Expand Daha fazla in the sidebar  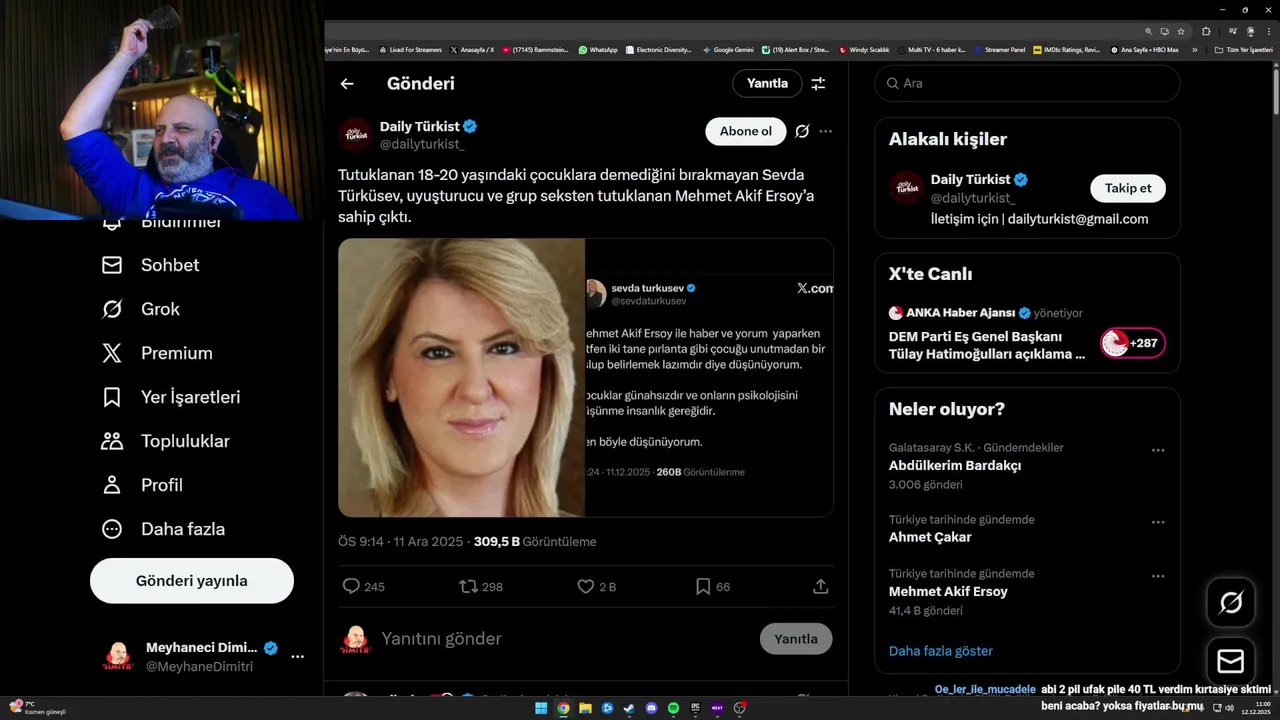[x=163, y=529]
